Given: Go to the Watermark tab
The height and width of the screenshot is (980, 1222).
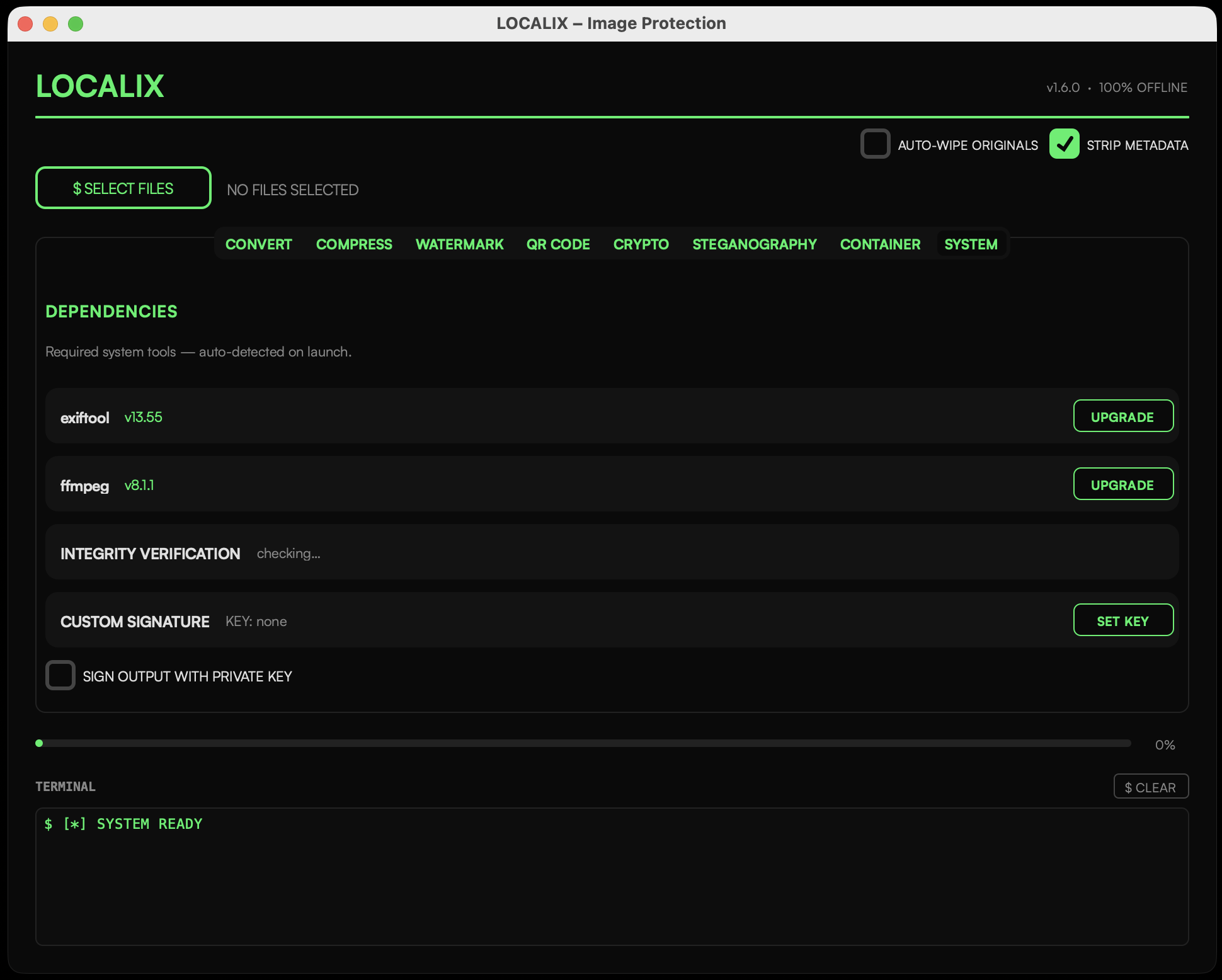Looking at the screenshot, I should point(459,244).
